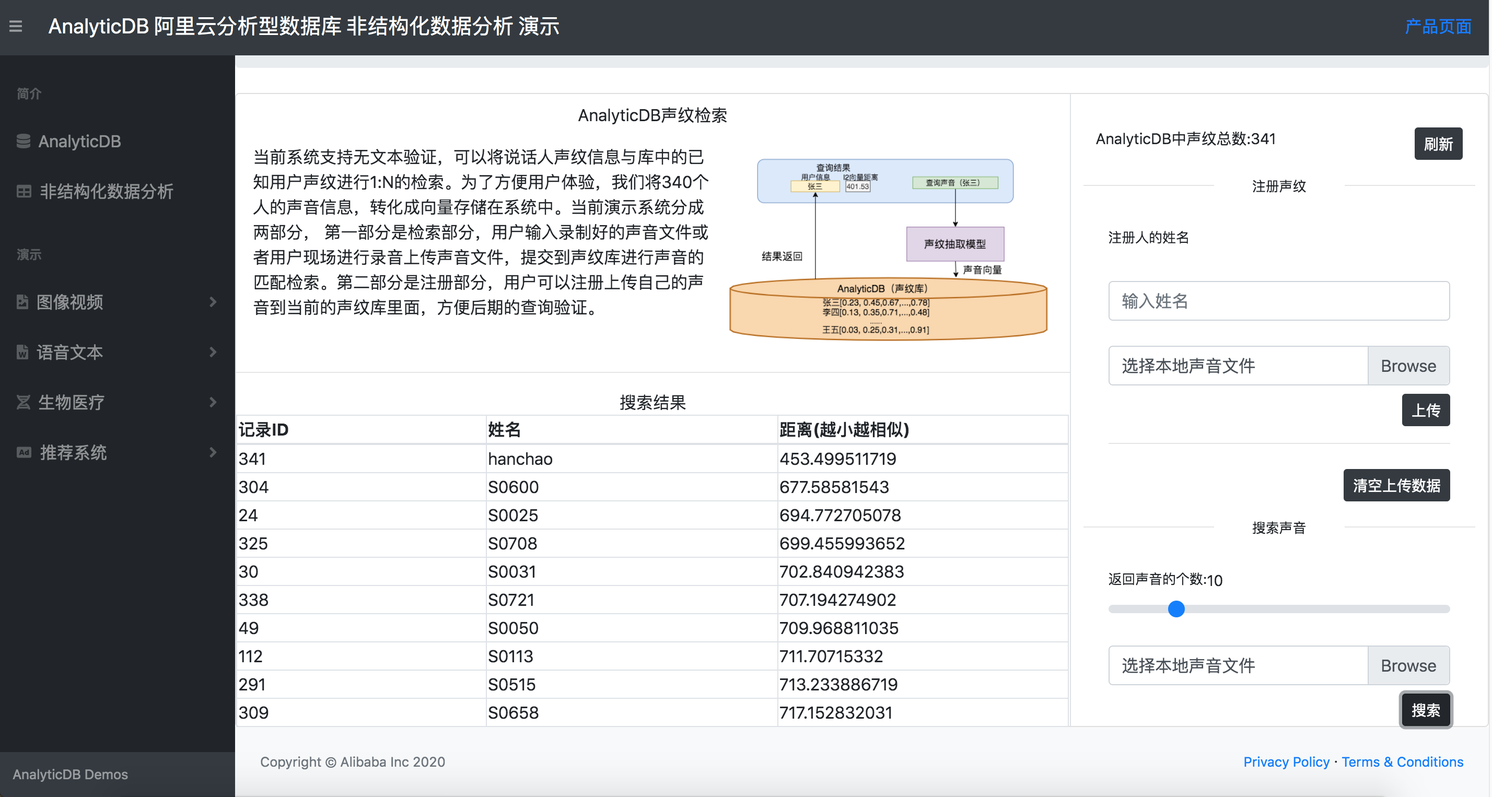This screenshot has height=797, width=1492.
Task: Expand the 推荐系统 chevron
Action: coord(213,452)
